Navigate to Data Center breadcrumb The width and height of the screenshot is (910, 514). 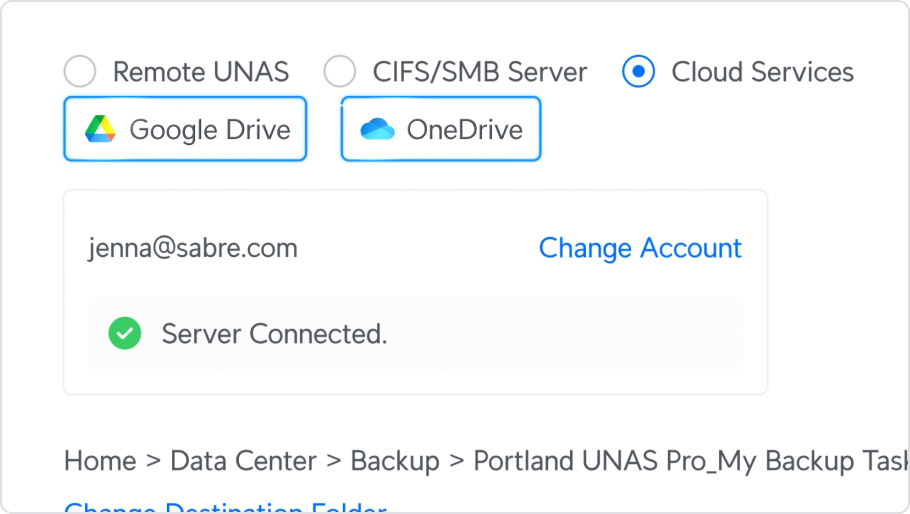(243, 461)
